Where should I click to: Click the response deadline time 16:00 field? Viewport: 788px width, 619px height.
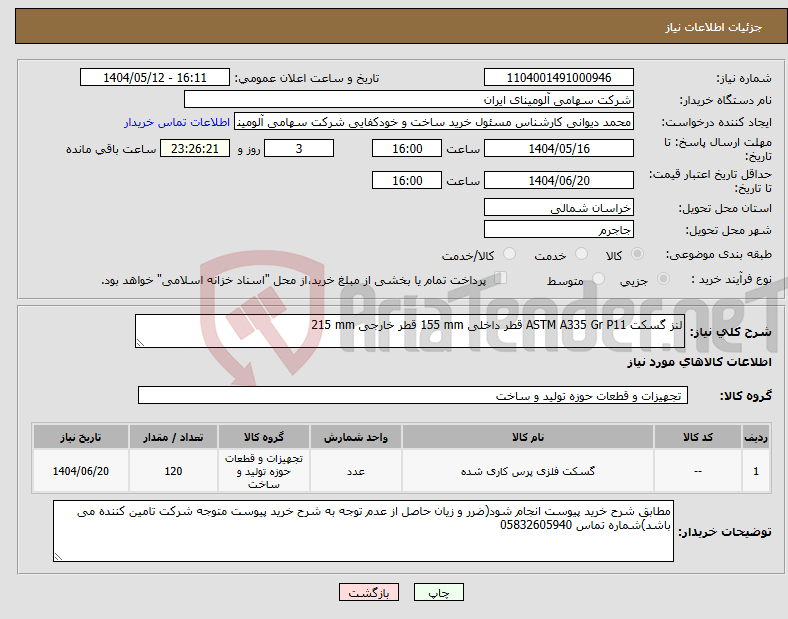pos(407,149)
